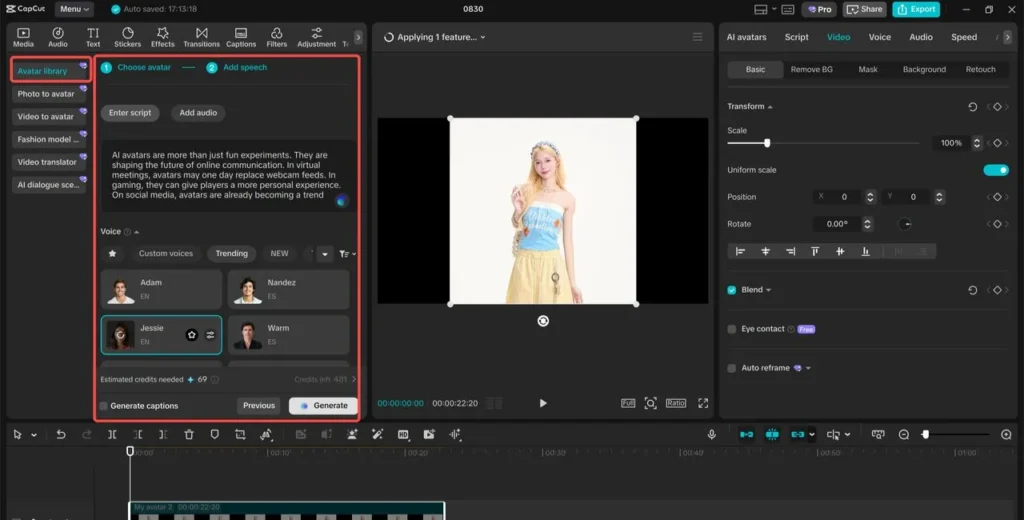This screenshot has height=520, width=1024.
Task: Select the Add audio option
Action: tap(198, 113)
